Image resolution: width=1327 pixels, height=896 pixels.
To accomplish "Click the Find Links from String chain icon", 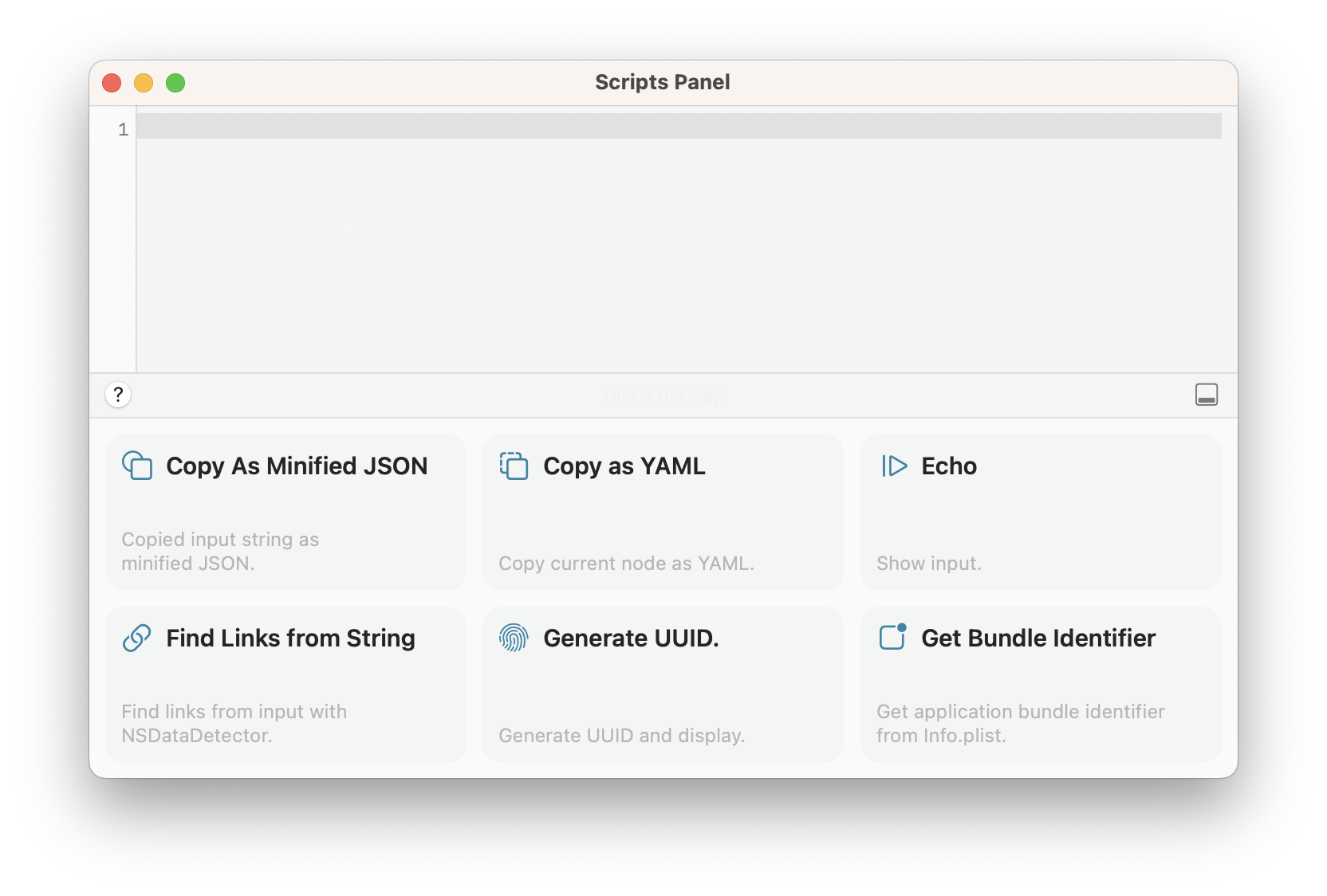I will [x=136, y=638].
